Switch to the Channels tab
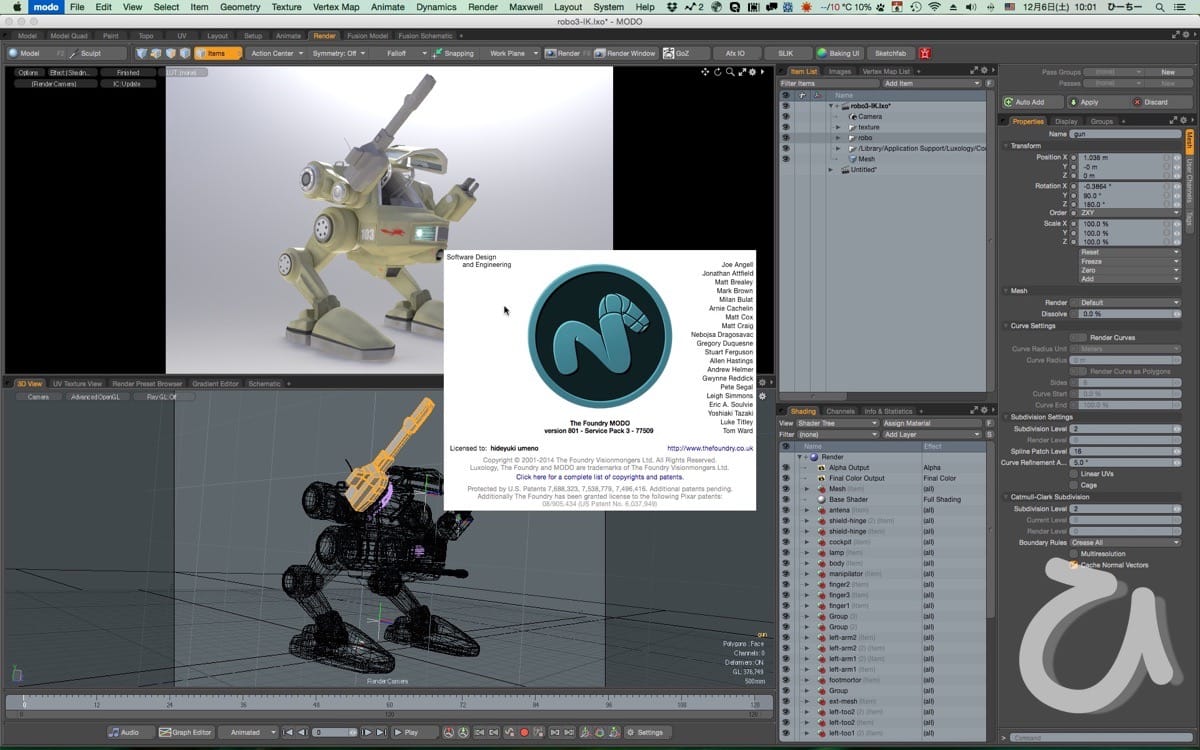The height and width of the screenshot is (750, 1200). coord(840,411)
